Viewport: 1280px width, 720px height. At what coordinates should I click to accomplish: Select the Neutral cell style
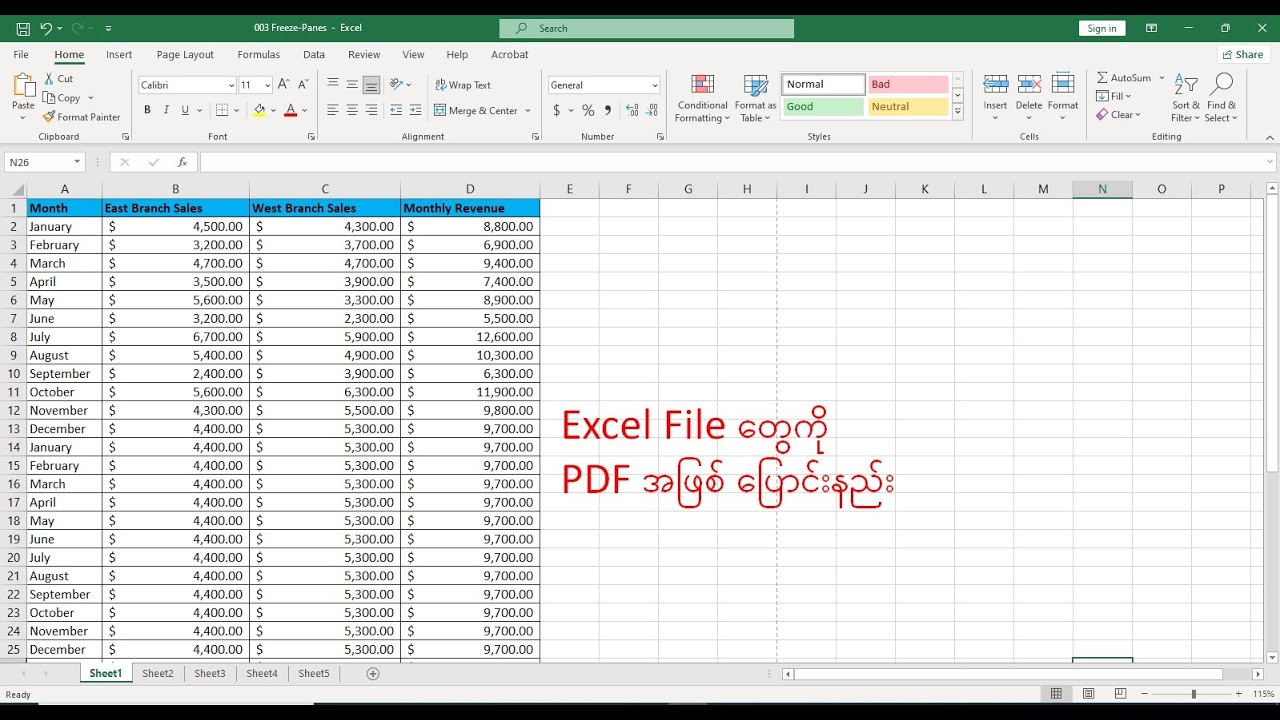908,106
